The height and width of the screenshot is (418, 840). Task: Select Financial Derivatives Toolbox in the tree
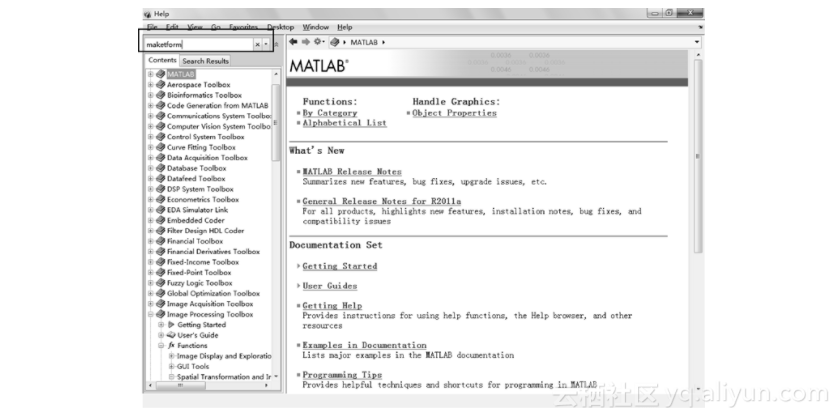coord(213,252)
